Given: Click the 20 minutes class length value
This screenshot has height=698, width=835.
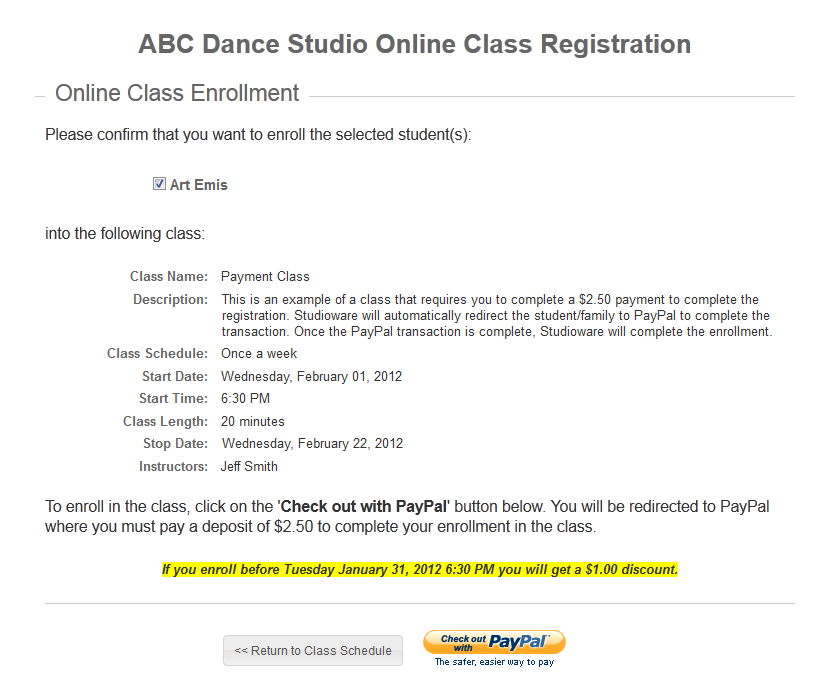Looking at the screenshot, I should point(253,422).
